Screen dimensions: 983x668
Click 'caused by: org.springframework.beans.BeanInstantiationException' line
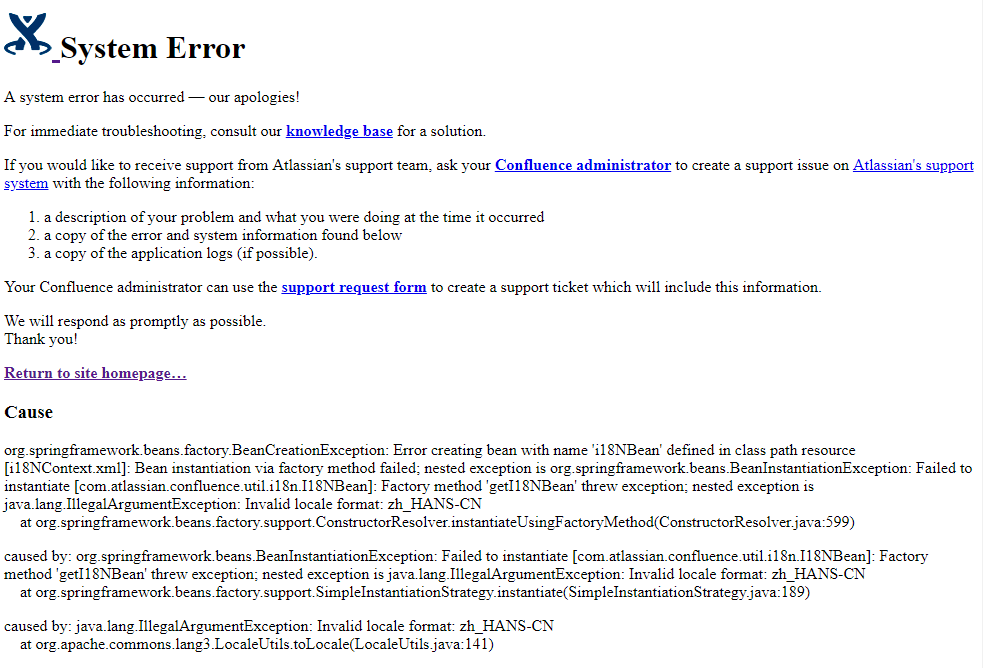point(466,556)
